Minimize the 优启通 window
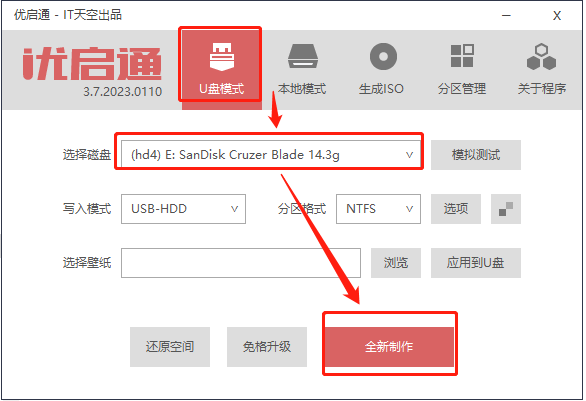This screenshot has height=401, width=586. [506, 15]
